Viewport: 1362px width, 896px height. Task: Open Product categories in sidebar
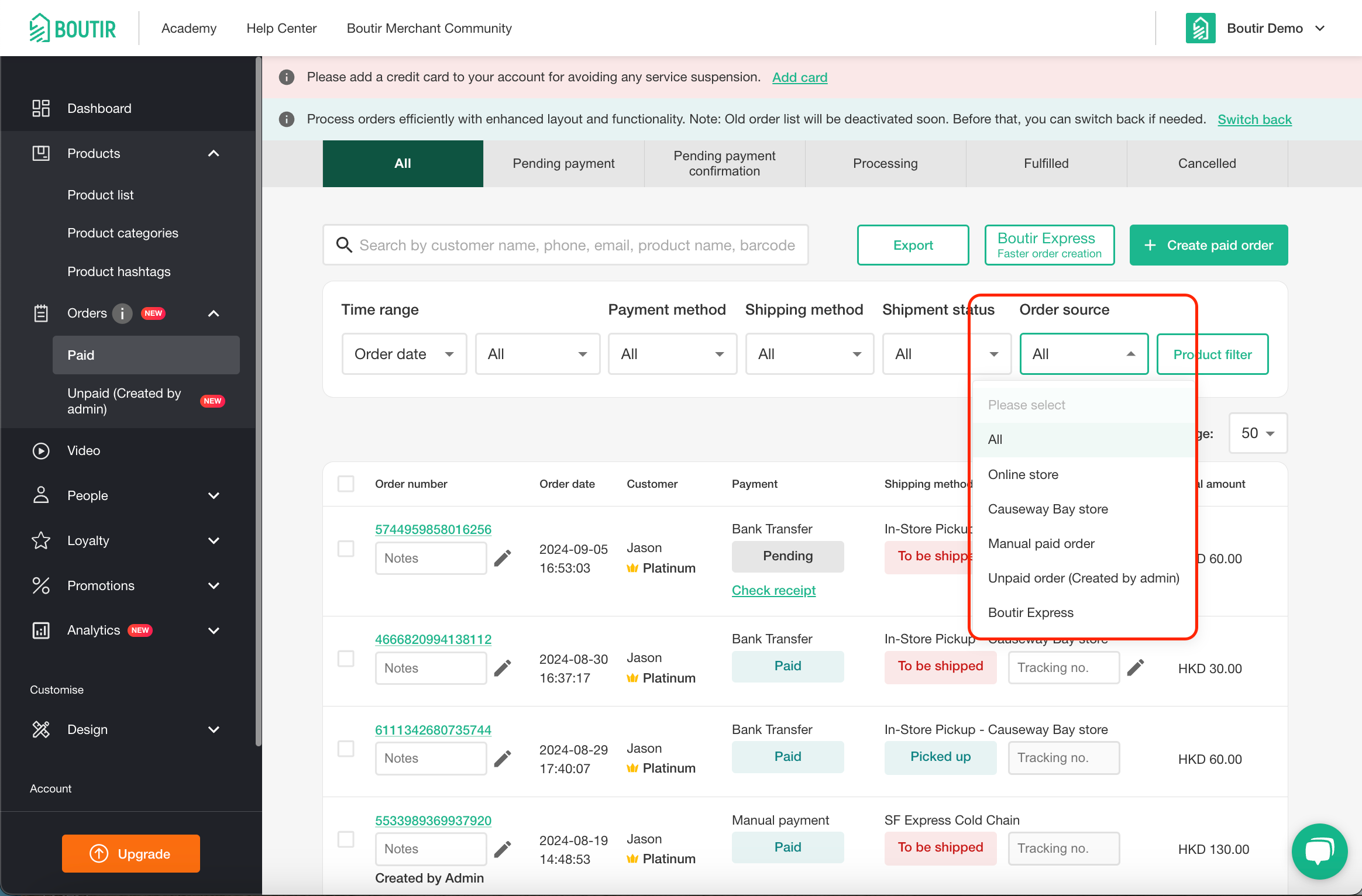pyautogui.click(x=123, y=233)
